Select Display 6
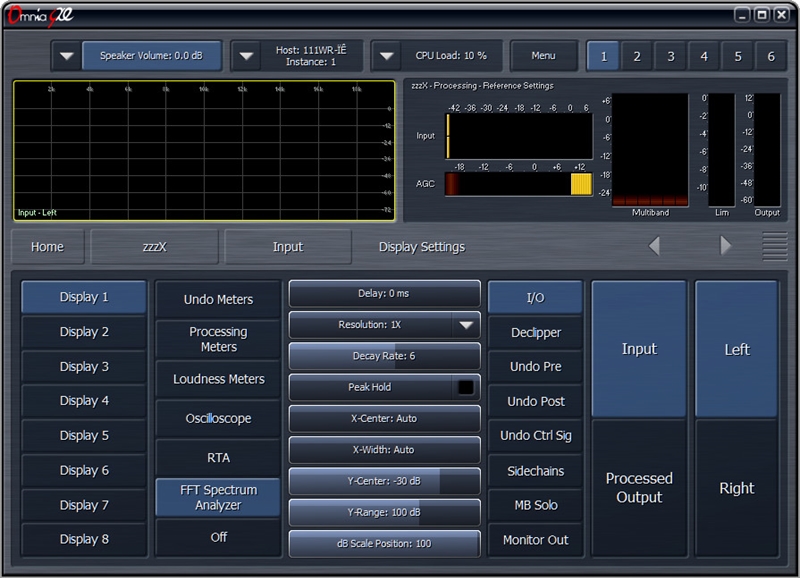 click(84, 470)
